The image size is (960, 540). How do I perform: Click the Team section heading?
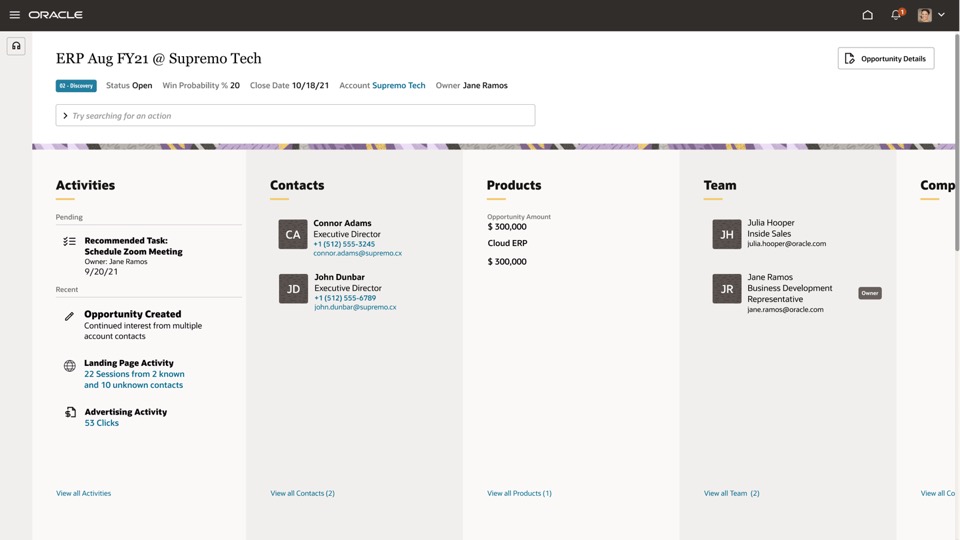click(x=720, y=186)
